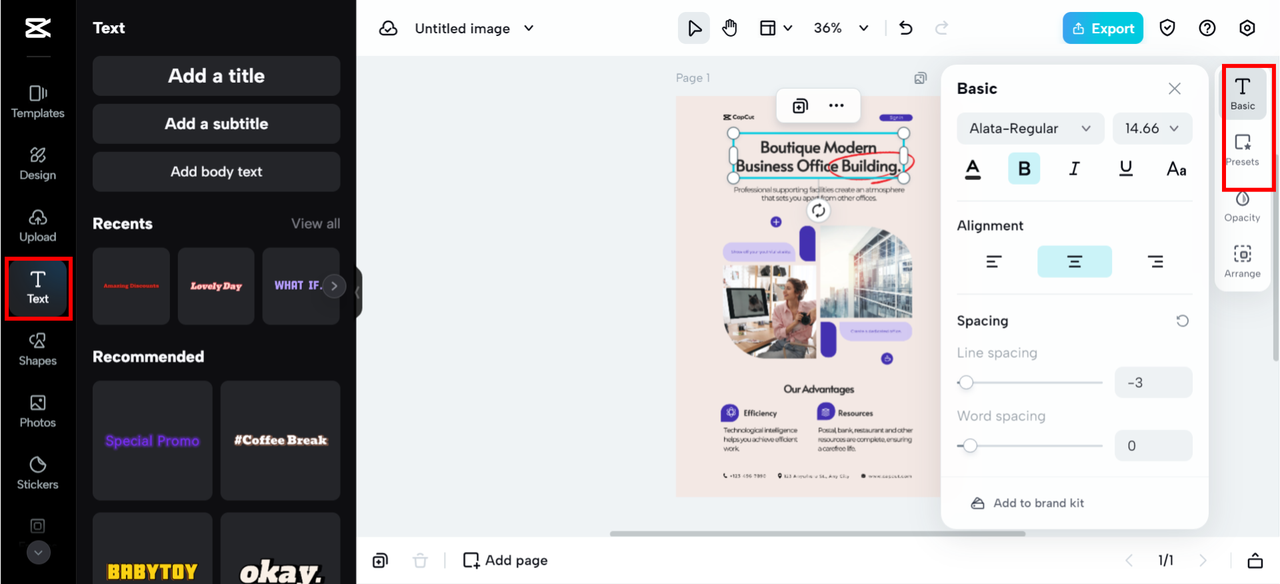
Task: Open the Shapes sidebar panel
Action: tap(38, 349)
